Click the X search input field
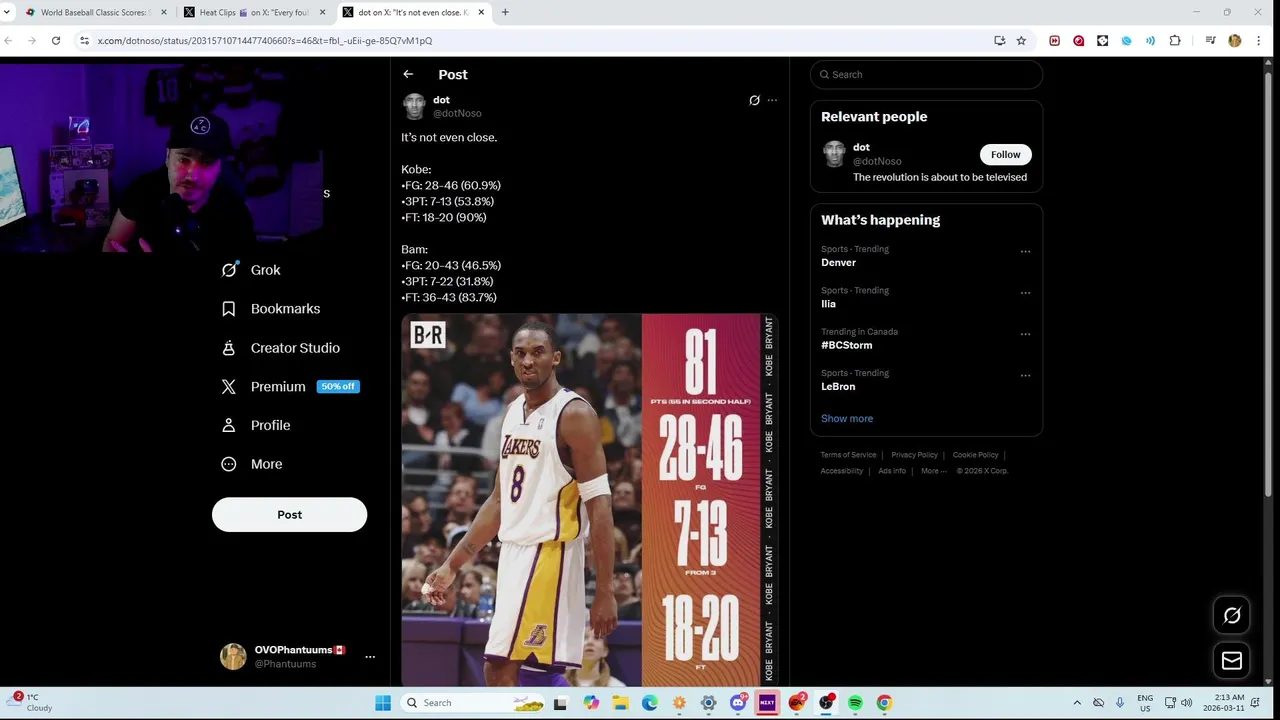 926,74
